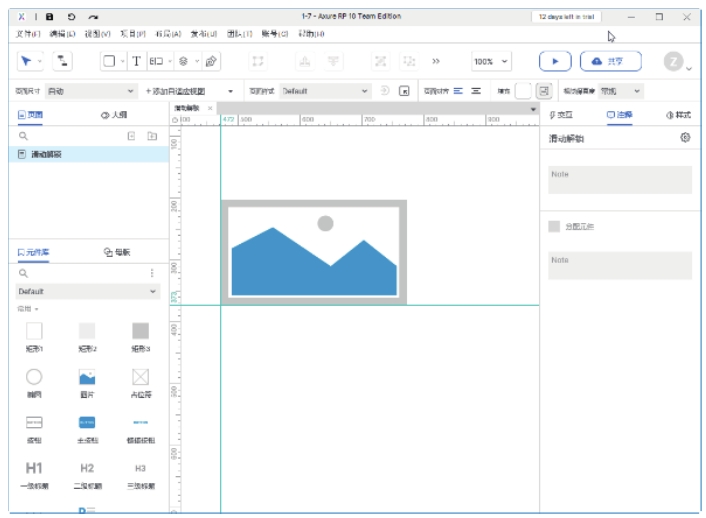Click the redo arrow icon
Viewport: 706px width, 518px height.
93,17
